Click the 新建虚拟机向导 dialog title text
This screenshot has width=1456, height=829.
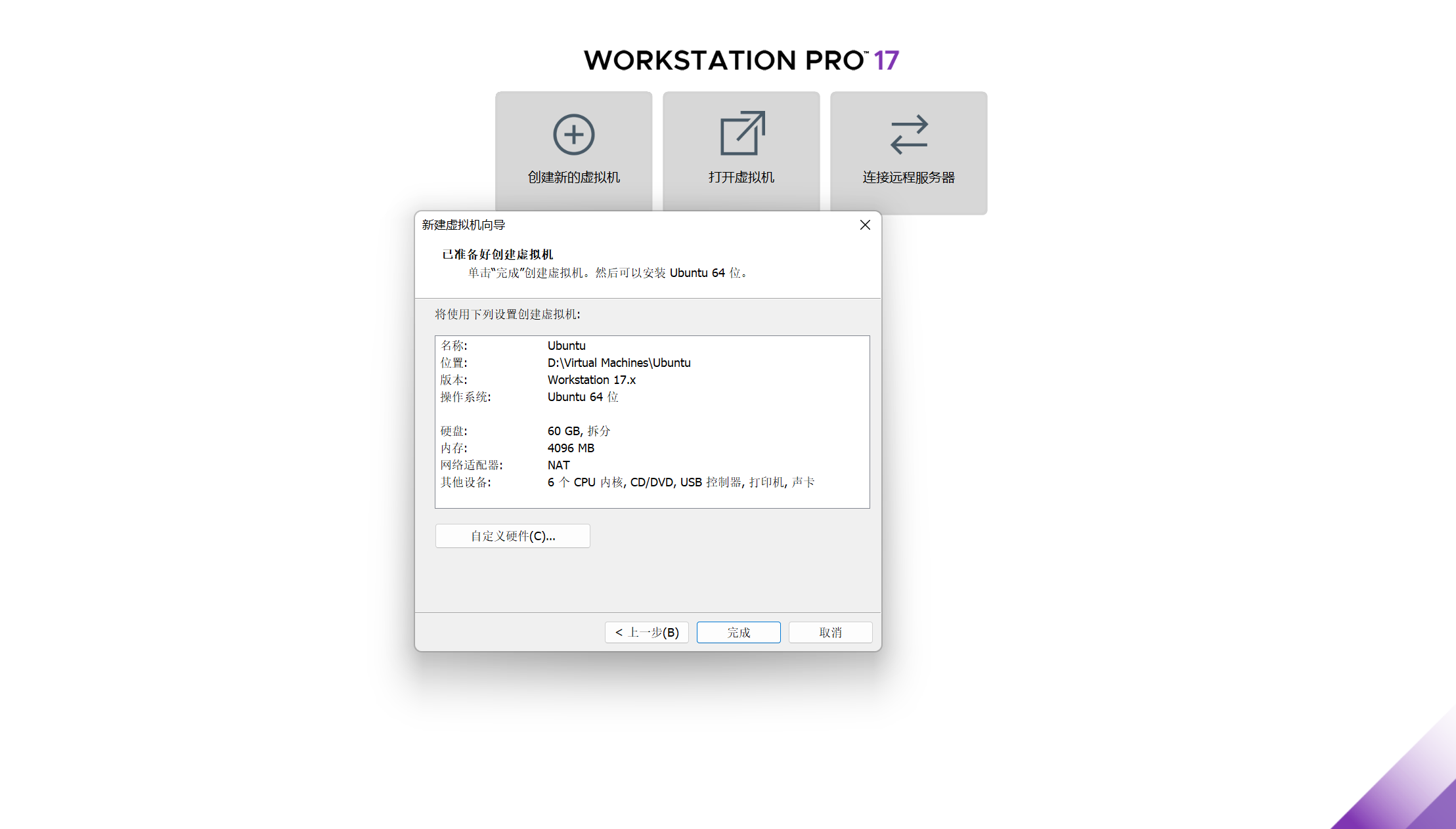click(463, 225)
